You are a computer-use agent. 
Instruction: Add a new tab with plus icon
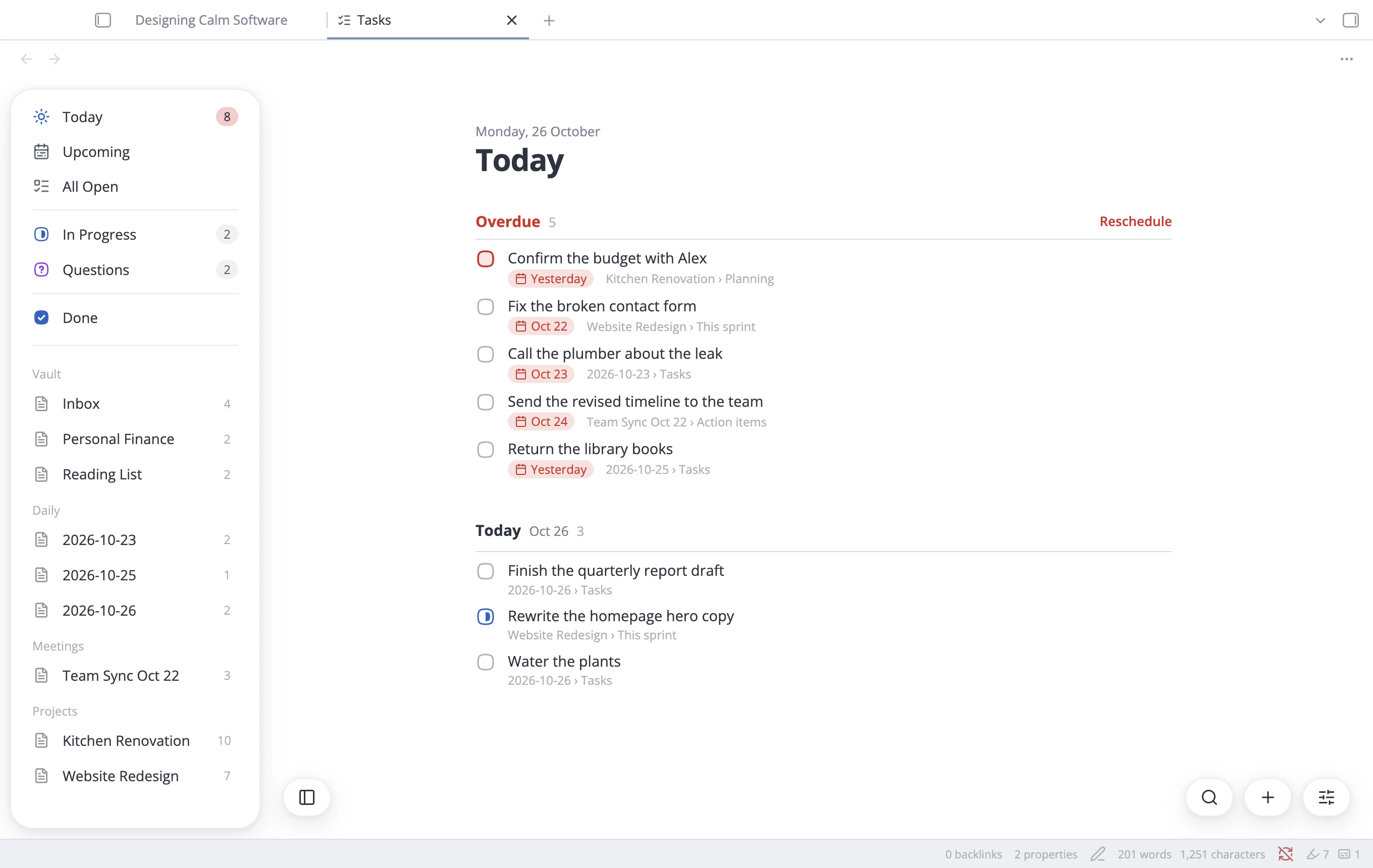[x=549, y=21]
